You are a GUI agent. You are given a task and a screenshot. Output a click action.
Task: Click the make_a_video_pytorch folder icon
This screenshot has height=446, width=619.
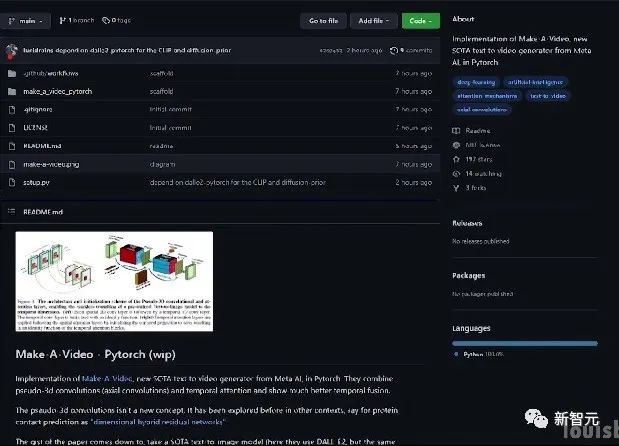(12, 91)
